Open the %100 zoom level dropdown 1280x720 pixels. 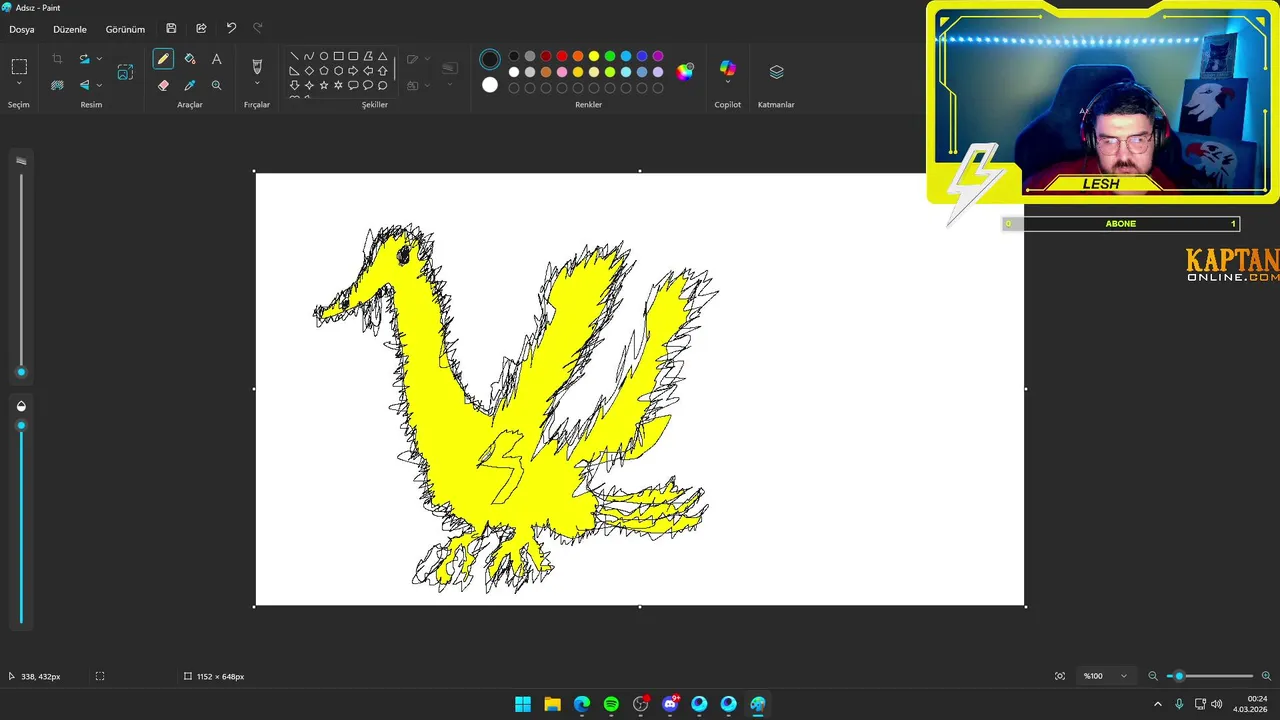(1105, 676)
